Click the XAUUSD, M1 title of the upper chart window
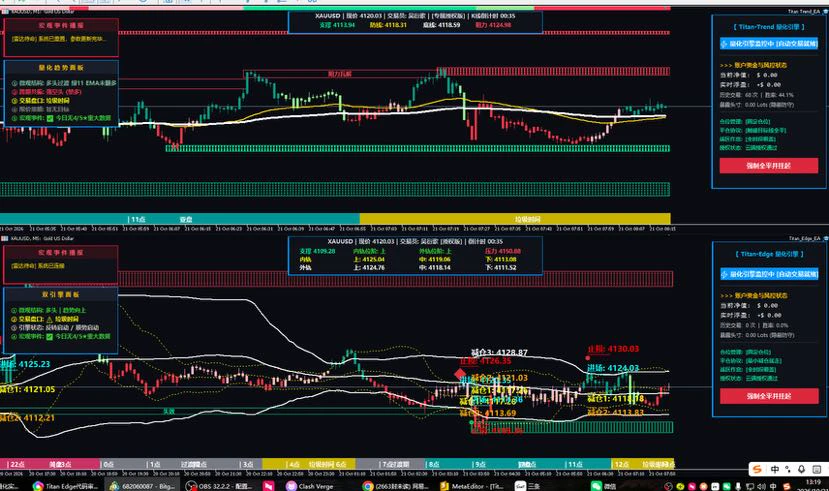The width and height of the screenshot is (829, 491). [42, 11]
